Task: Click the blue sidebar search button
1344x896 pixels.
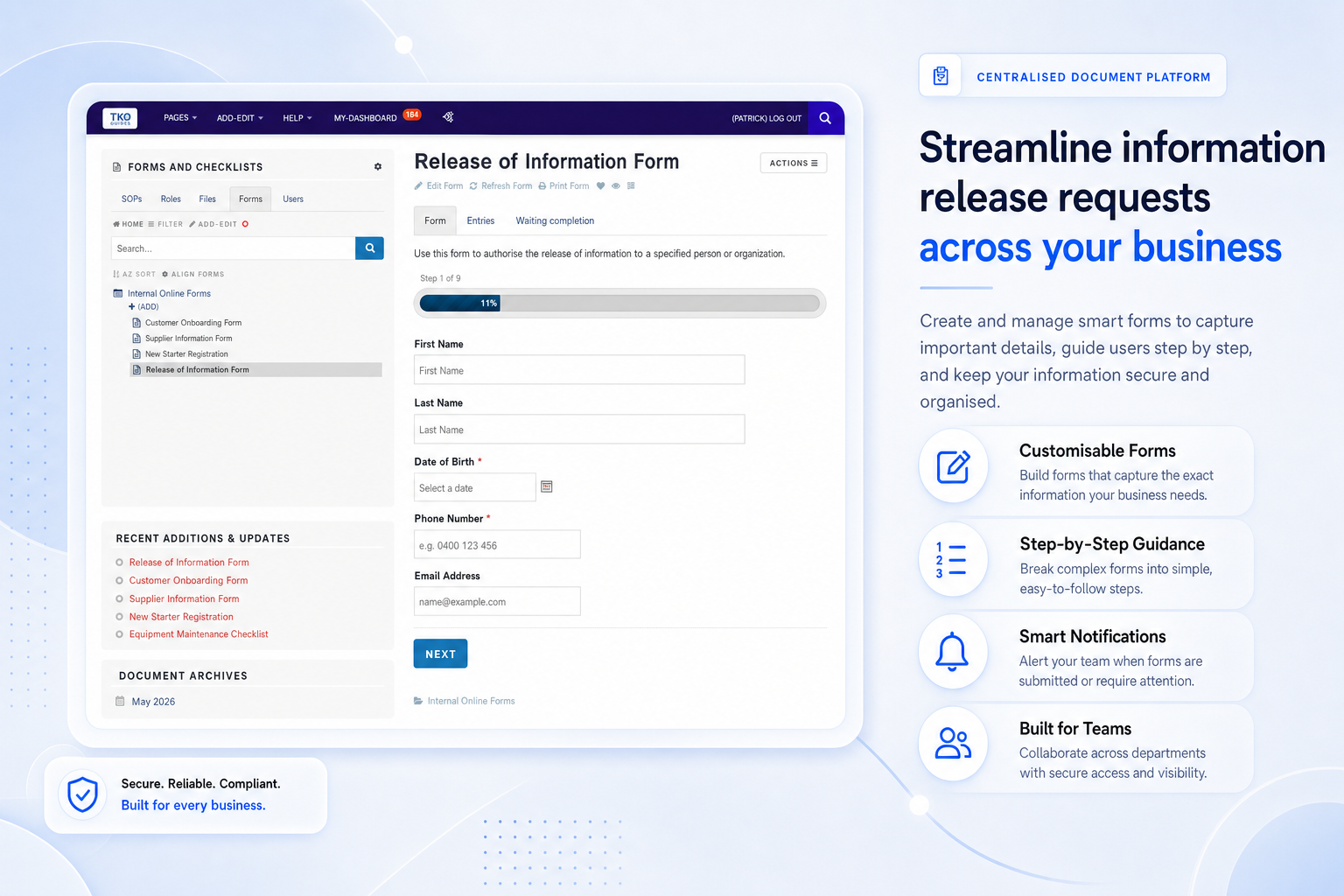Action: click(x=369, y=248)
